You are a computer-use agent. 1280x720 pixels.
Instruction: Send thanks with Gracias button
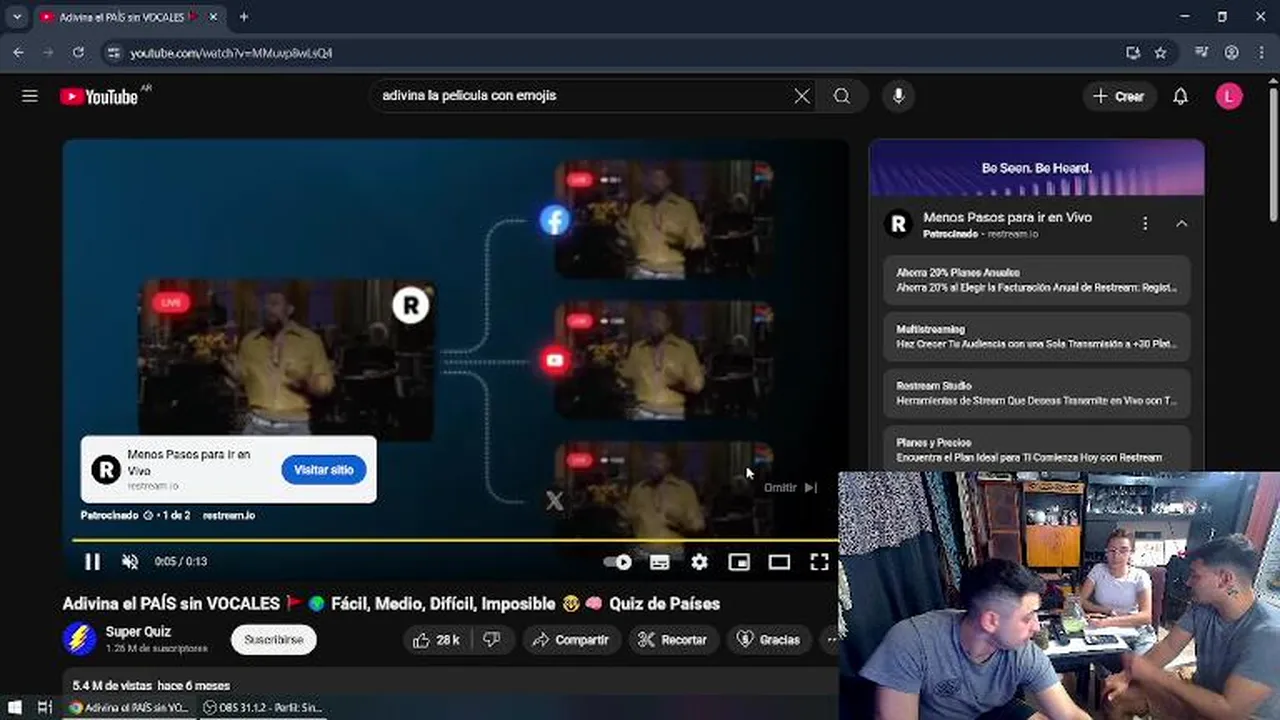[x=768, y=640]
